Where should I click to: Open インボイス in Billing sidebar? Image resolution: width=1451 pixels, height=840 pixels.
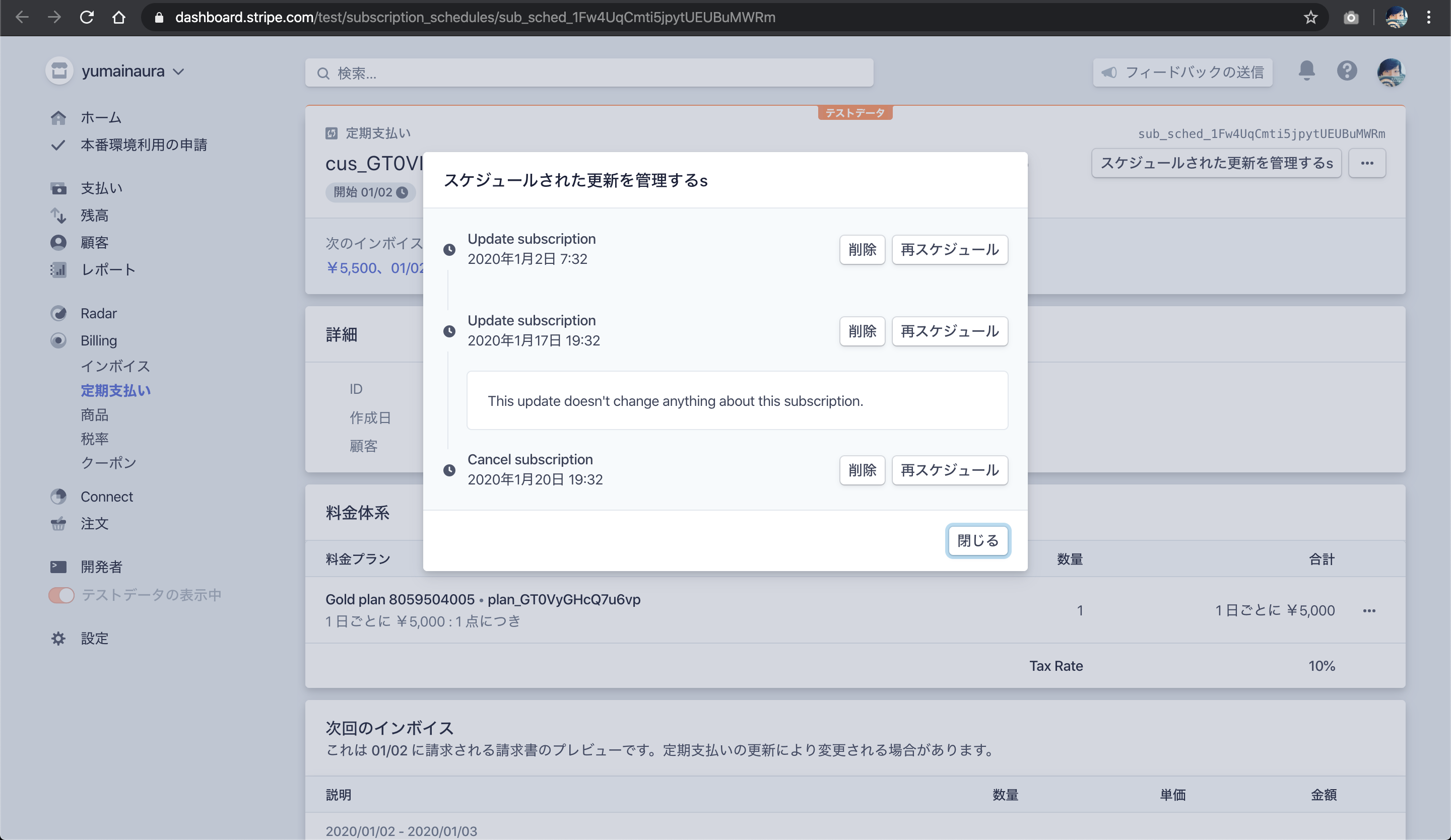click(115, 366)
